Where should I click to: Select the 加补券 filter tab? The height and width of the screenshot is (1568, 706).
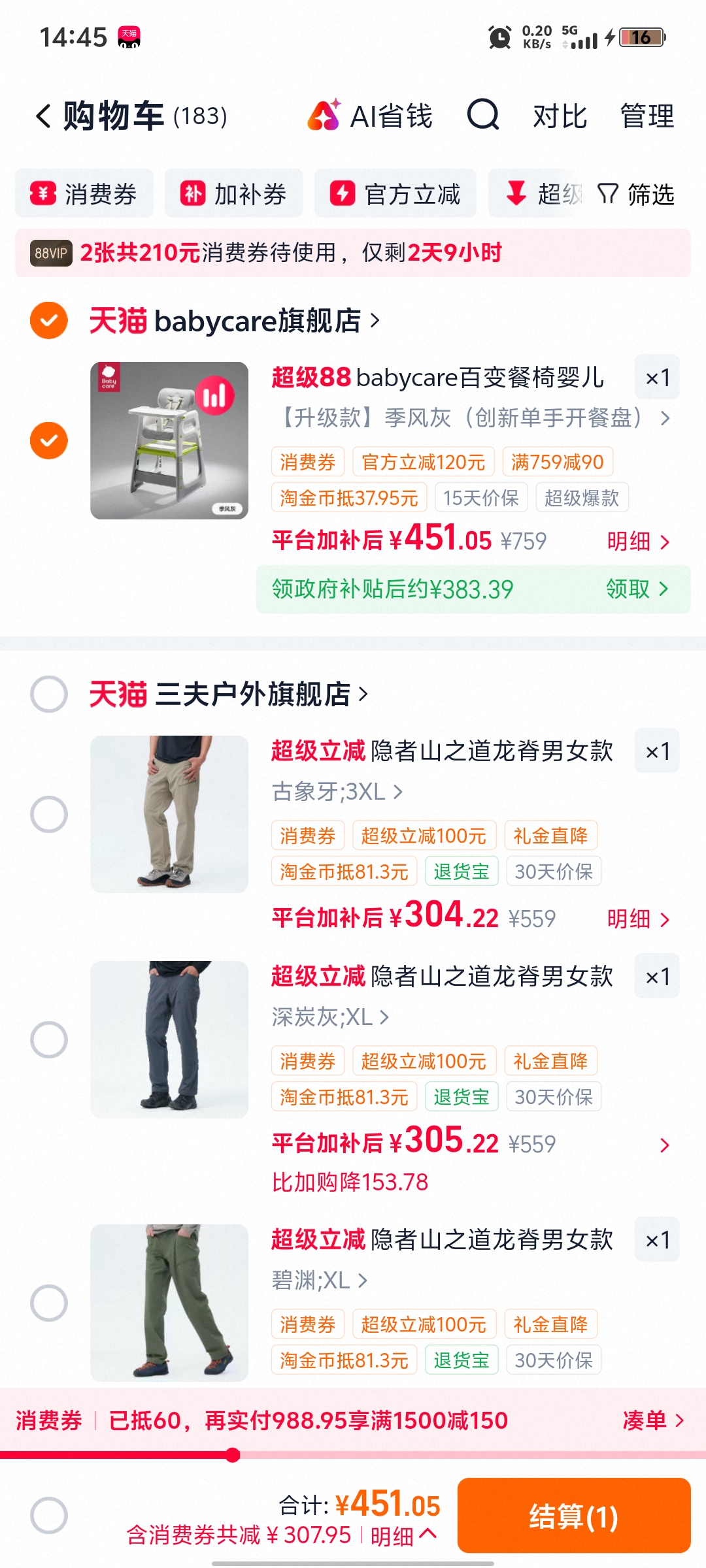click(x=234, y=194)
